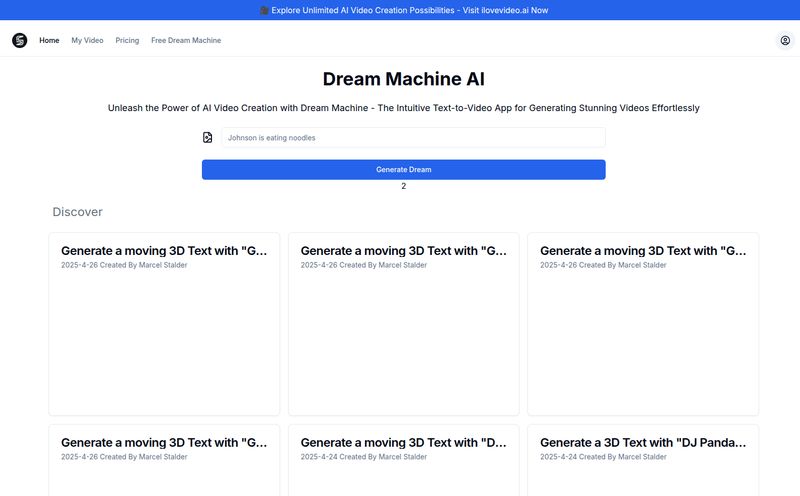Focus the "Johnson is eating noodles" prompt field

[413, 138]
